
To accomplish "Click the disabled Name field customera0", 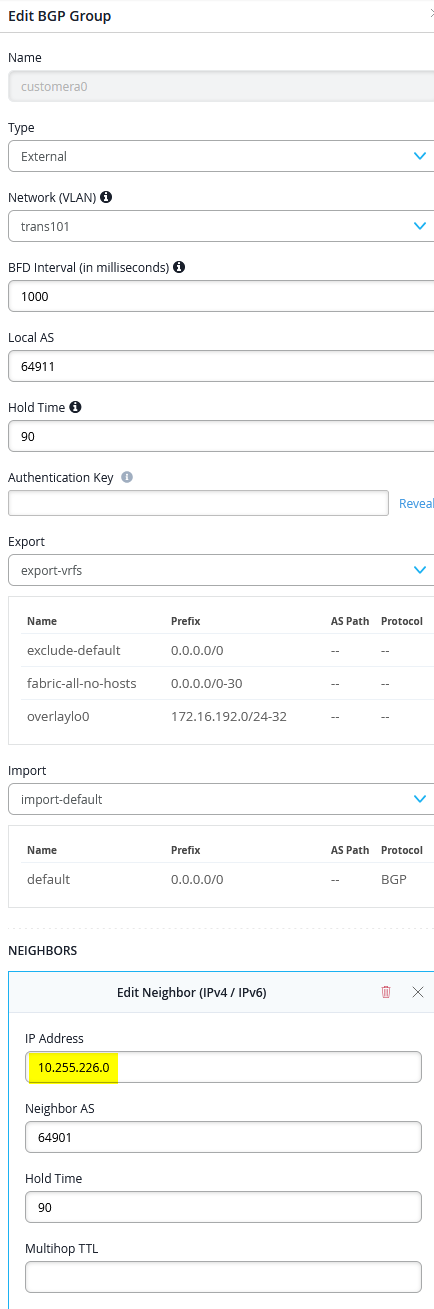I will 221,86.
